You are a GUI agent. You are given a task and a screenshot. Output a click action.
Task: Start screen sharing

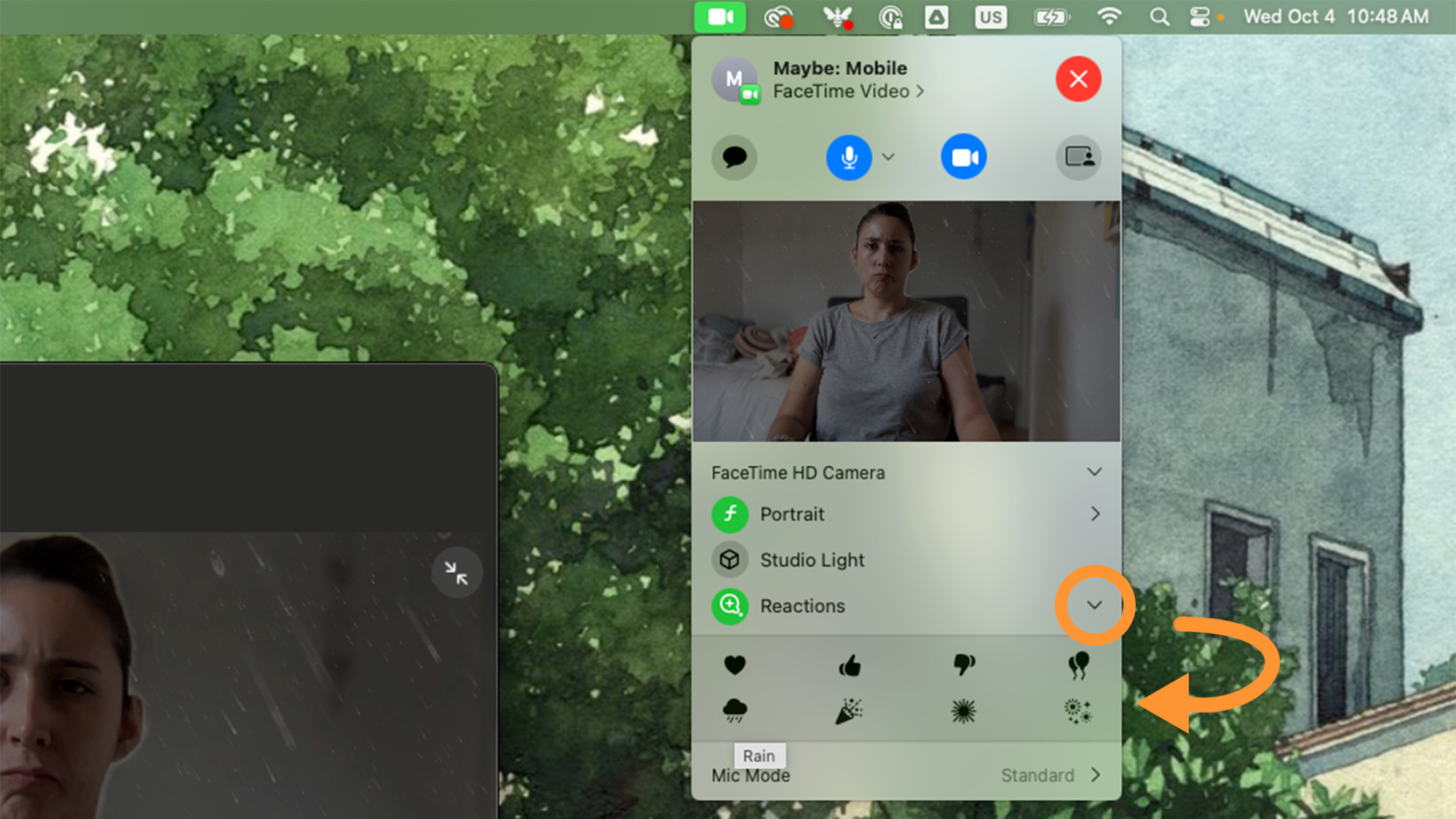click(1078, 157)
